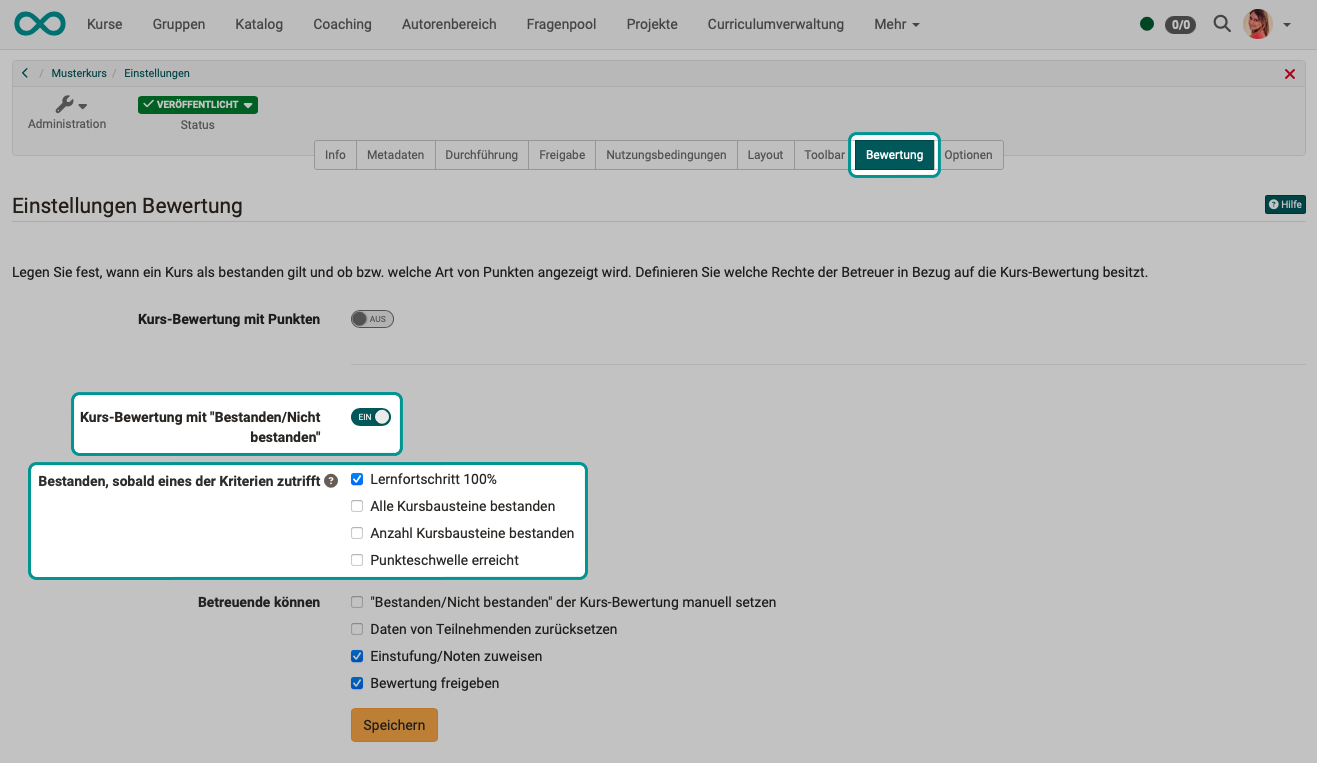Click the user avatar picture

pyautogui.click(x=1257, y=24)
